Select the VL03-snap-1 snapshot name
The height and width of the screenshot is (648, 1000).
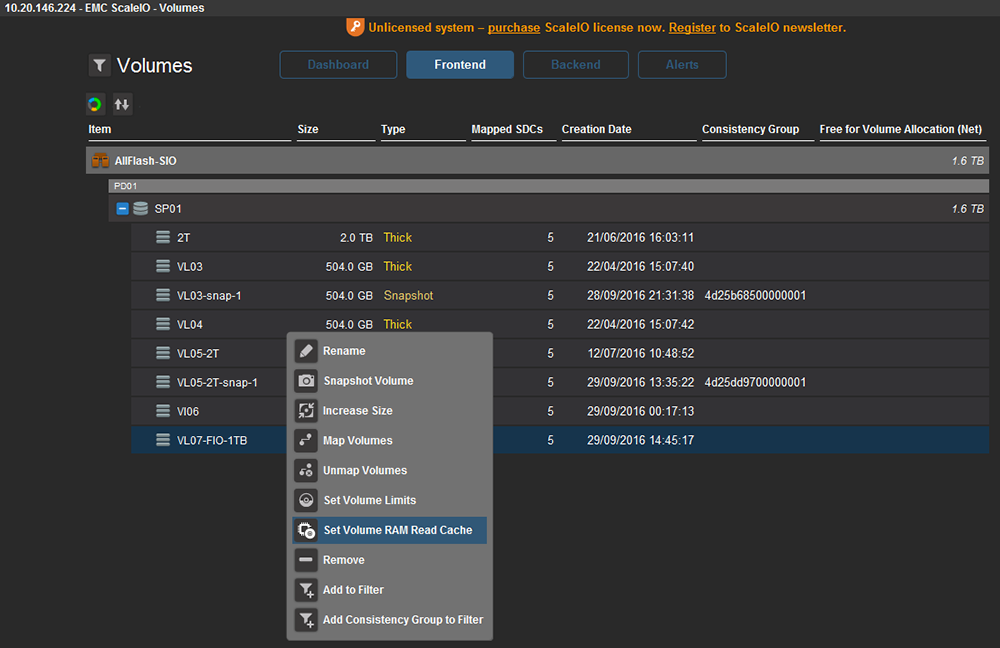(x=209, y=295)
